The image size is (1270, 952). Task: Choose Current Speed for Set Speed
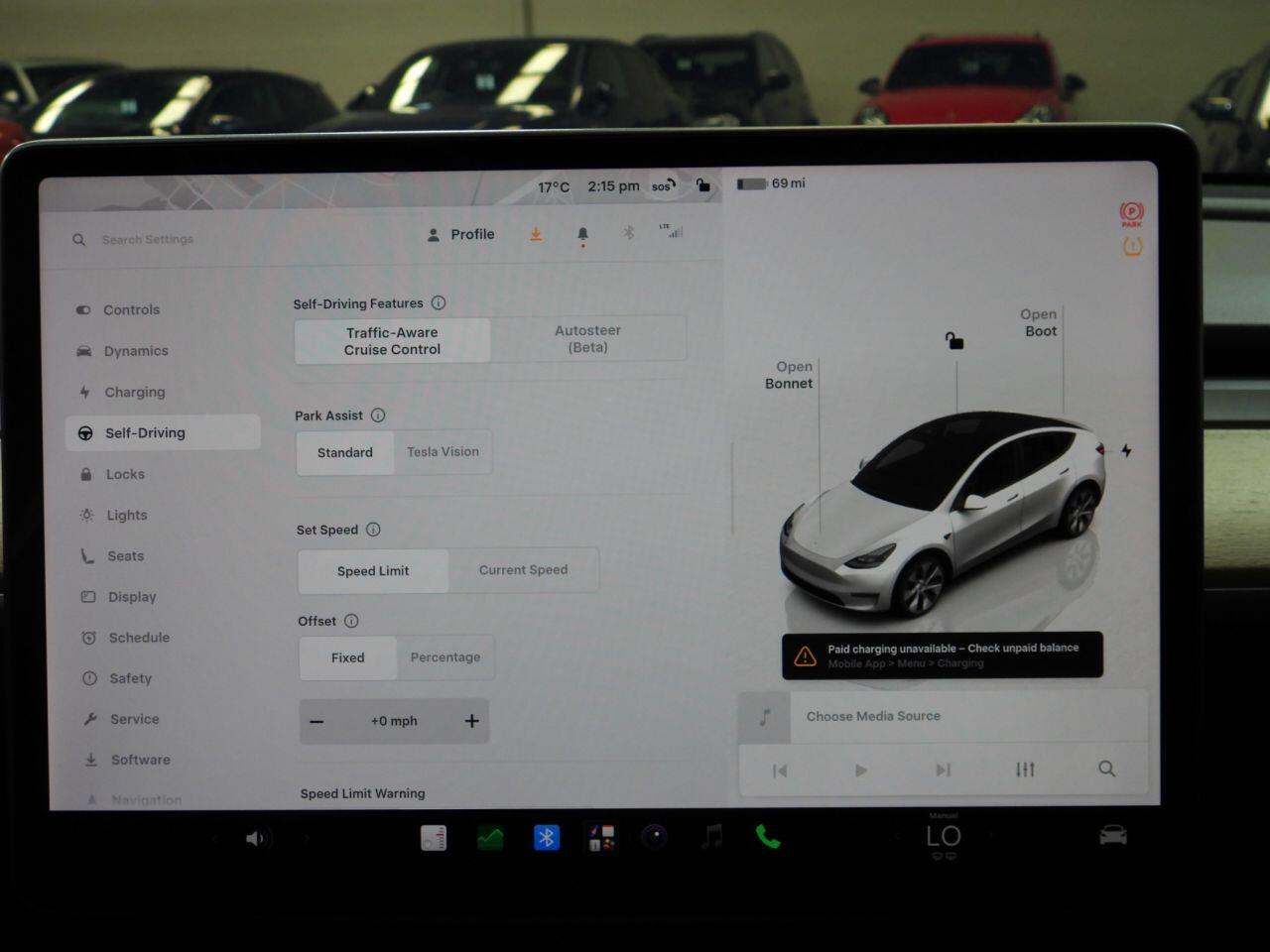click(x=523, y=570)
